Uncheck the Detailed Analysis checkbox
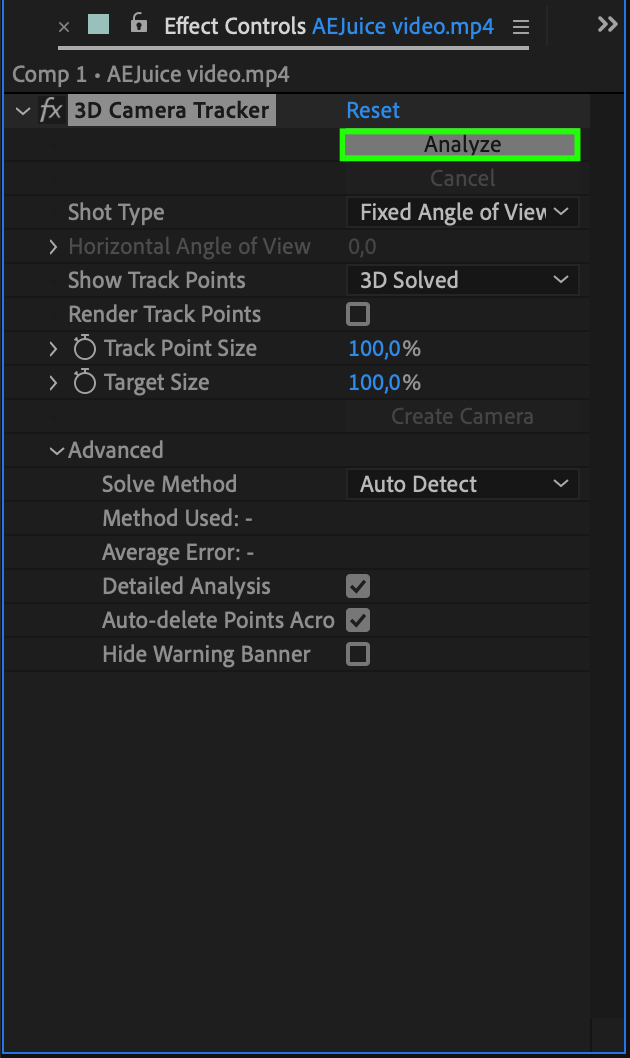 358,587
